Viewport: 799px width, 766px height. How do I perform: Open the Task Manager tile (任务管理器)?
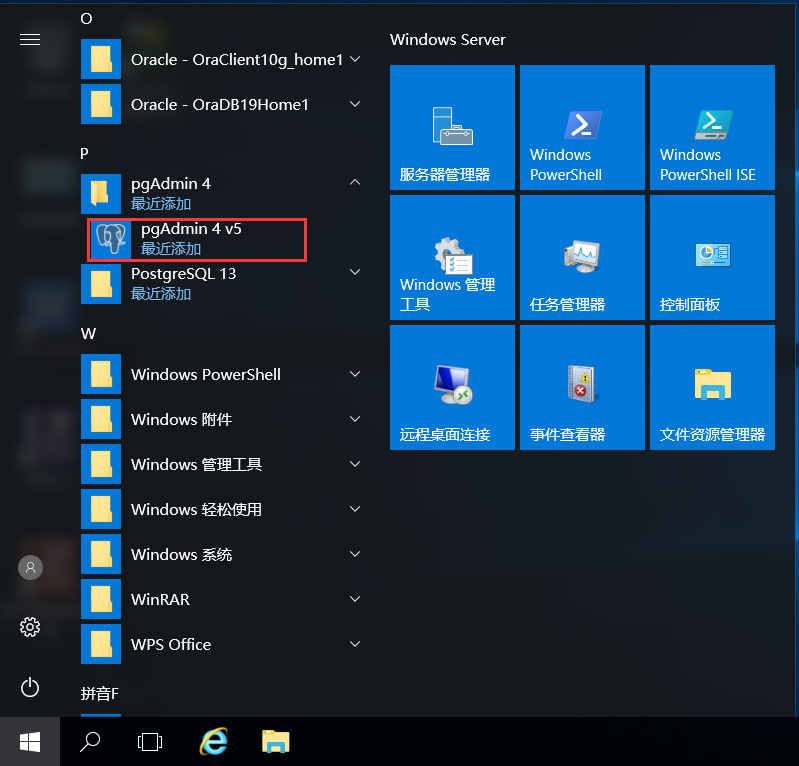[x=582, y=257]
